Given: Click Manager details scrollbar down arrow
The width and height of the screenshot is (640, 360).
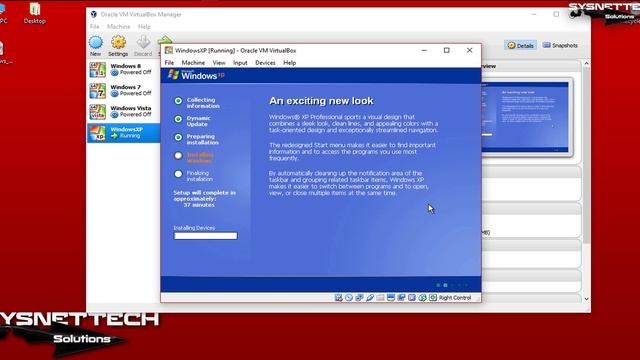Looking at the screenshot, I should click(586, 299).
